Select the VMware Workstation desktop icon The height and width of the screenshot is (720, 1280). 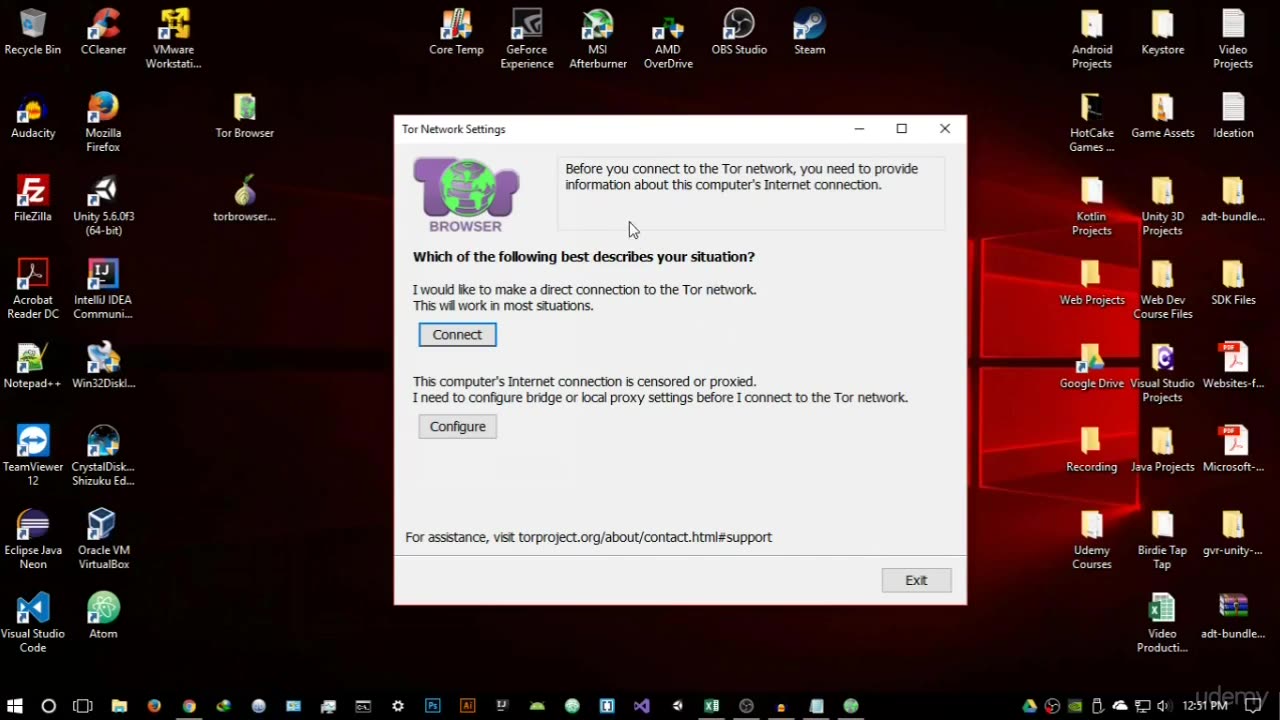(173, 39)
